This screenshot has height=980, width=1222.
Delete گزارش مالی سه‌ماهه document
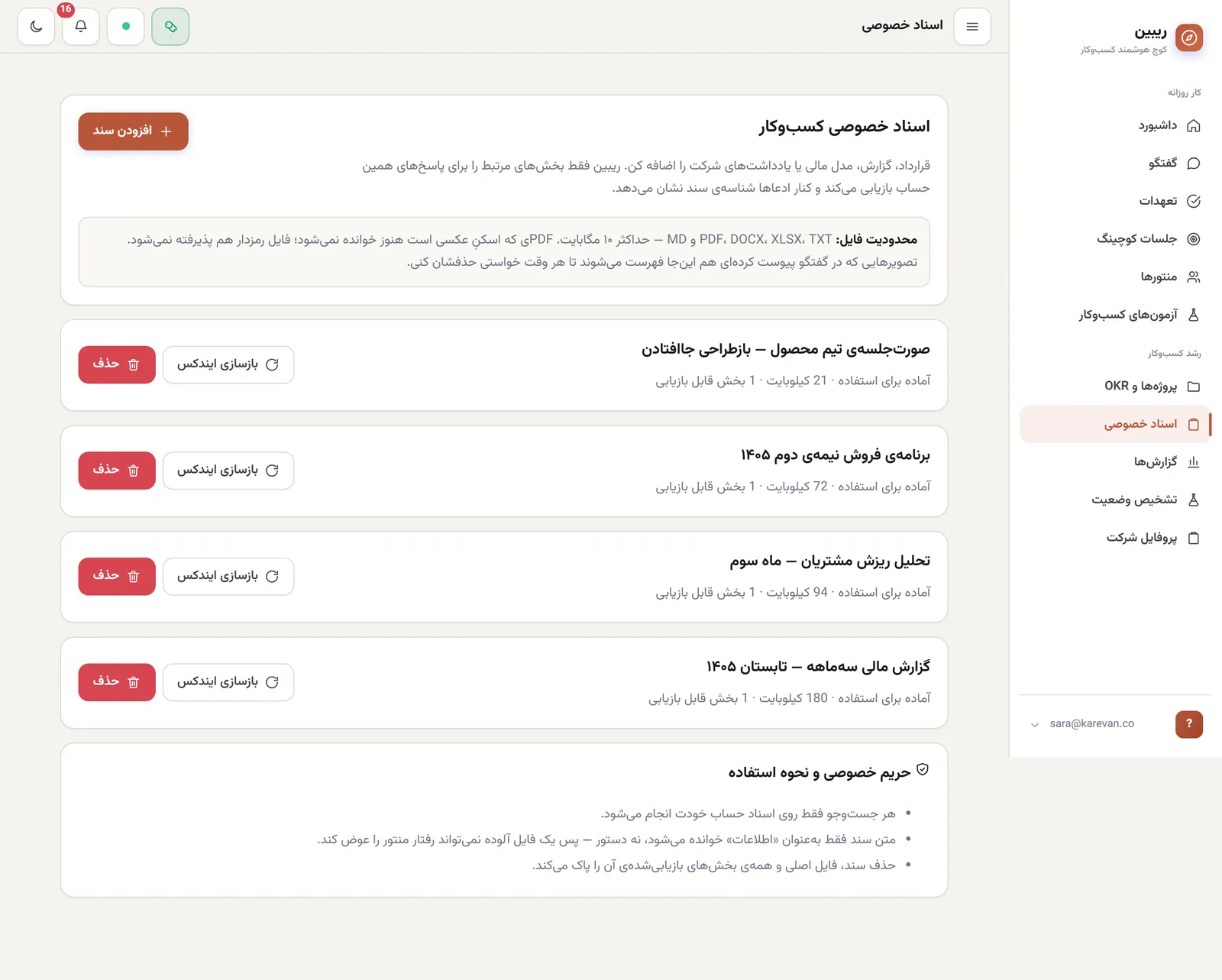(117, 682)
